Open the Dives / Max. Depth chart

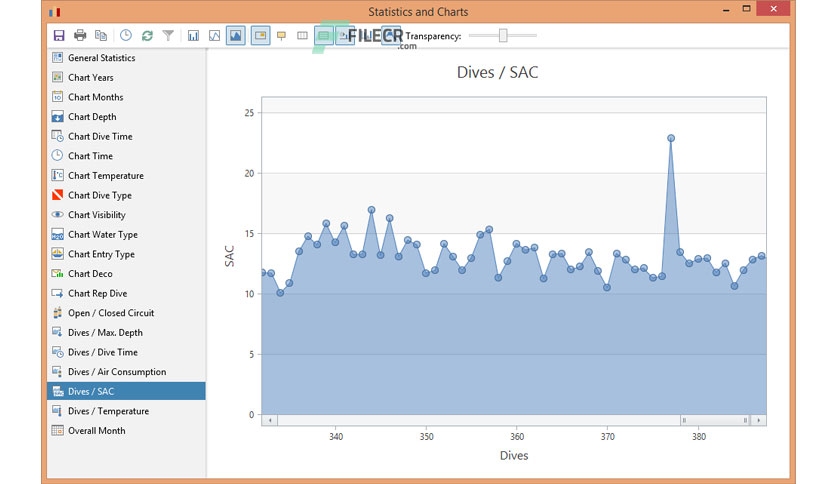[x=126, y=333]
